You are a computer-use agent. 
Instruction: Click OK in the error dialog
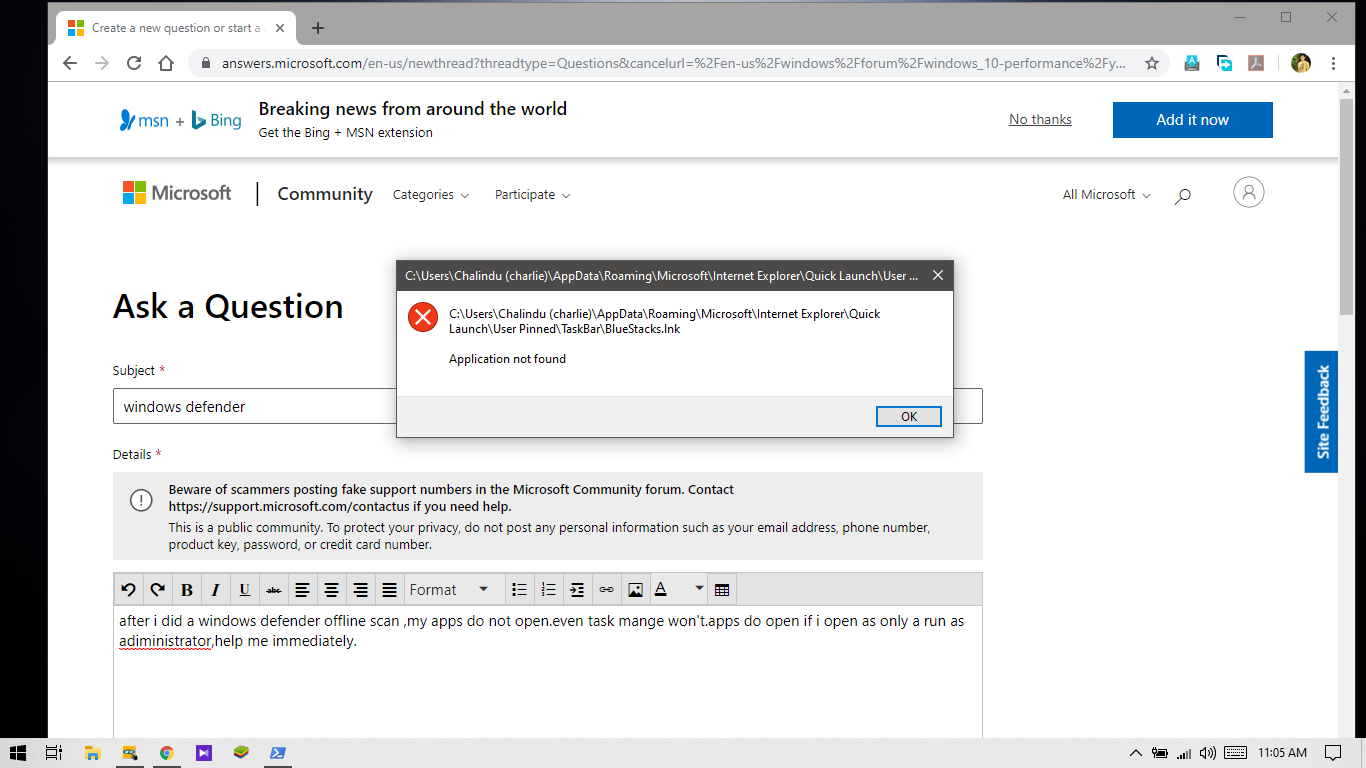point(908,417)
